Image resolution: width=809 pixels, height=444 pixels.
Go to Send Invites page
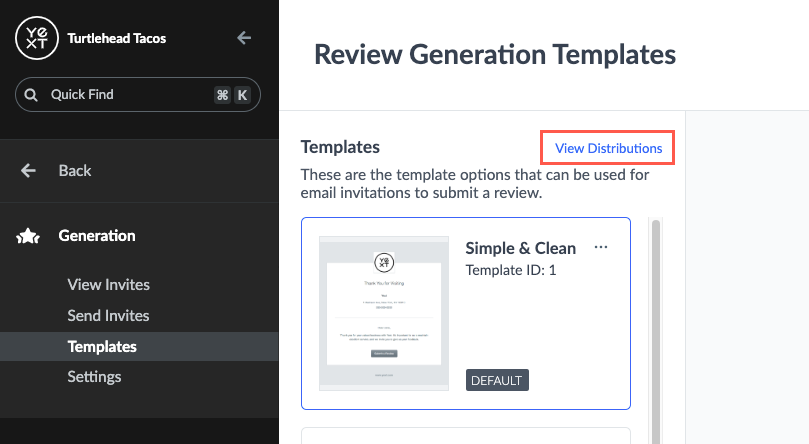pos(108,316)
